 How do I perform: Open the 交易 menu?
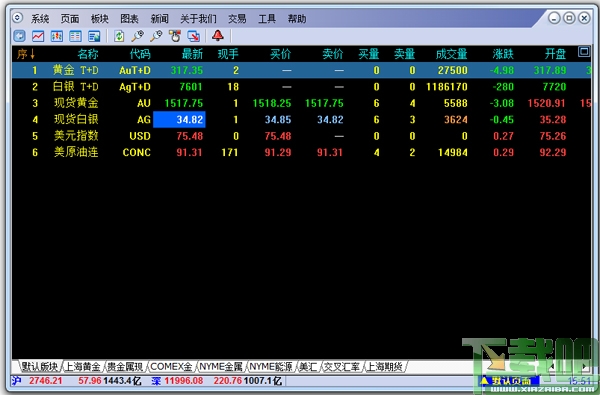pyautogui.click(x=237, y=19)
